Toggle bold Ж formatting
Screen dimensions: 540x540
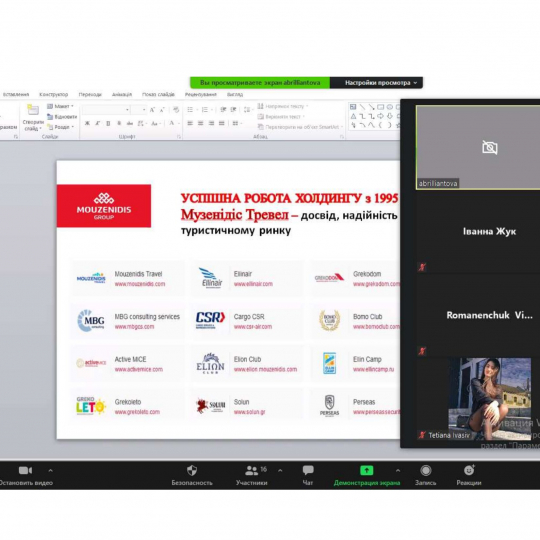point(87,123)
